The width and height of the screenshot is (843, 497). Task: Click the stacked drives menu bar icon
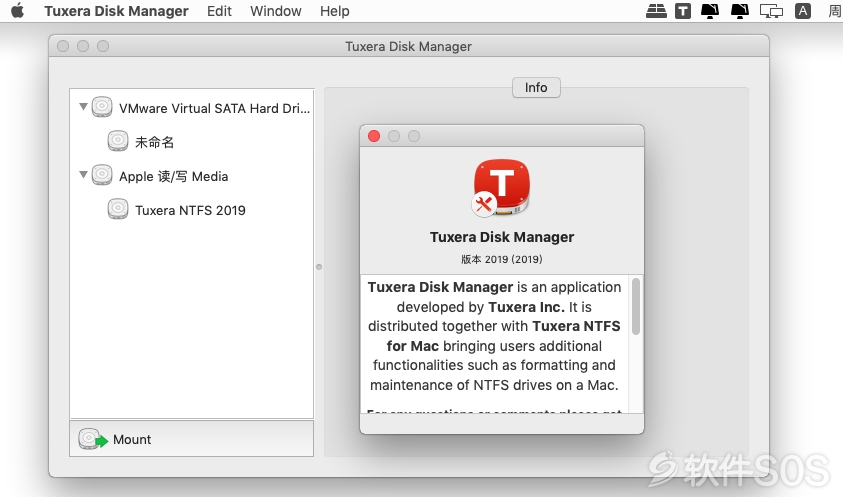pos(656,11)
